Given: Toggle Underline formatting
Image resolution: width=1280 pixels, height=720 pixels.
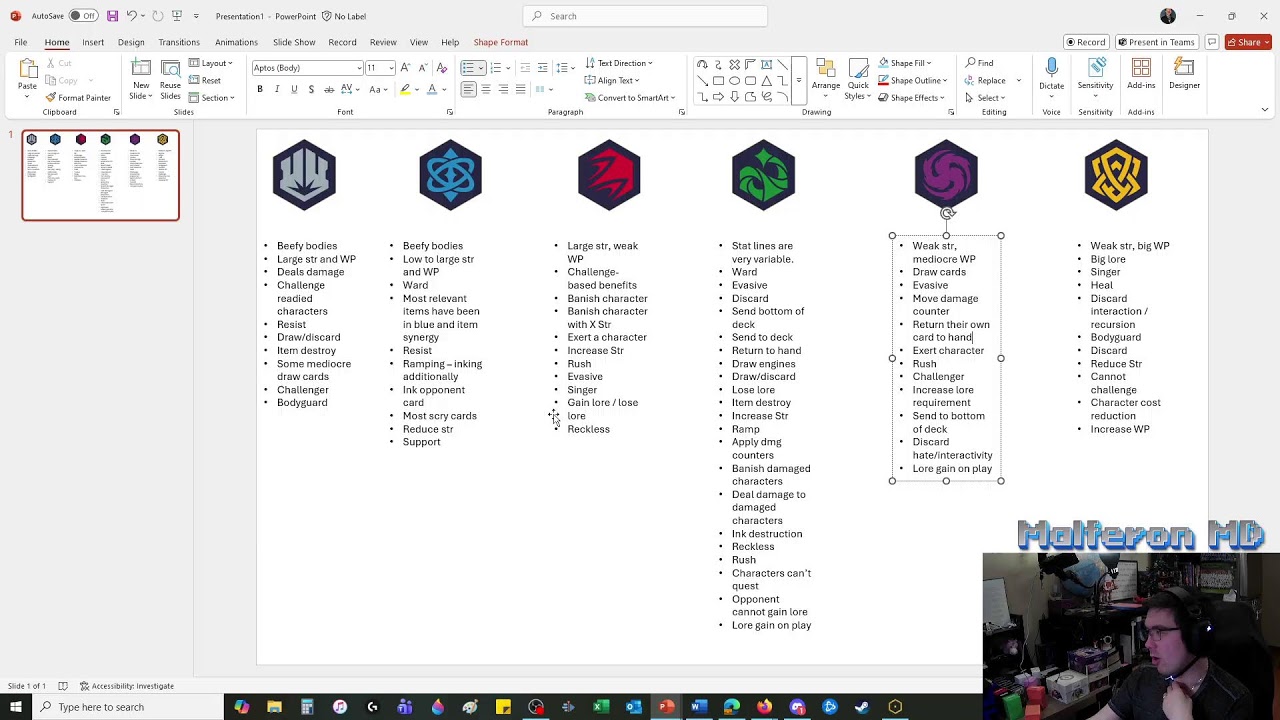Looking at the screenshot, I should tap(294, 89).
